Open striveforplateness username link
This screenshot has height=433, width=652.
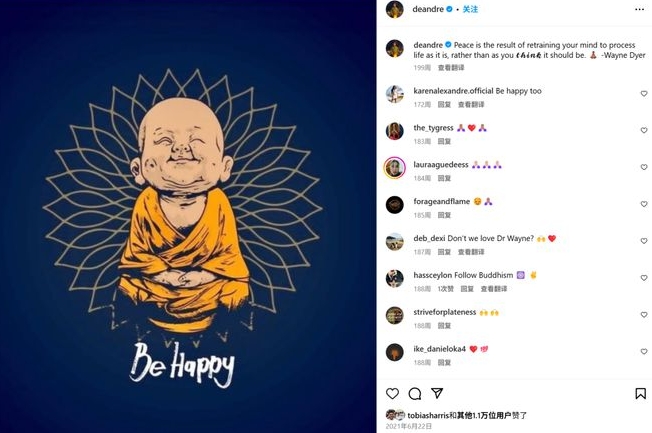point(445,312)
